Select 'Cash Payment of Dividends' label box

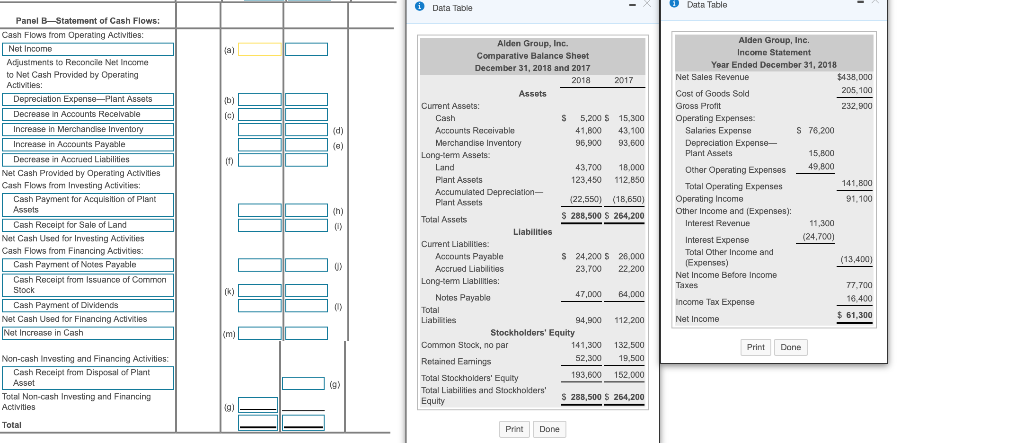[89, 305]
